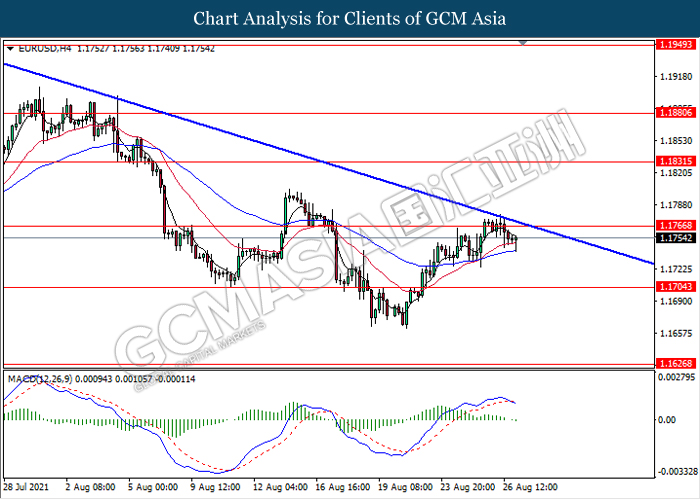
Task: Click the MACD scale value 0.002795
Action: [x=677, y=377]
